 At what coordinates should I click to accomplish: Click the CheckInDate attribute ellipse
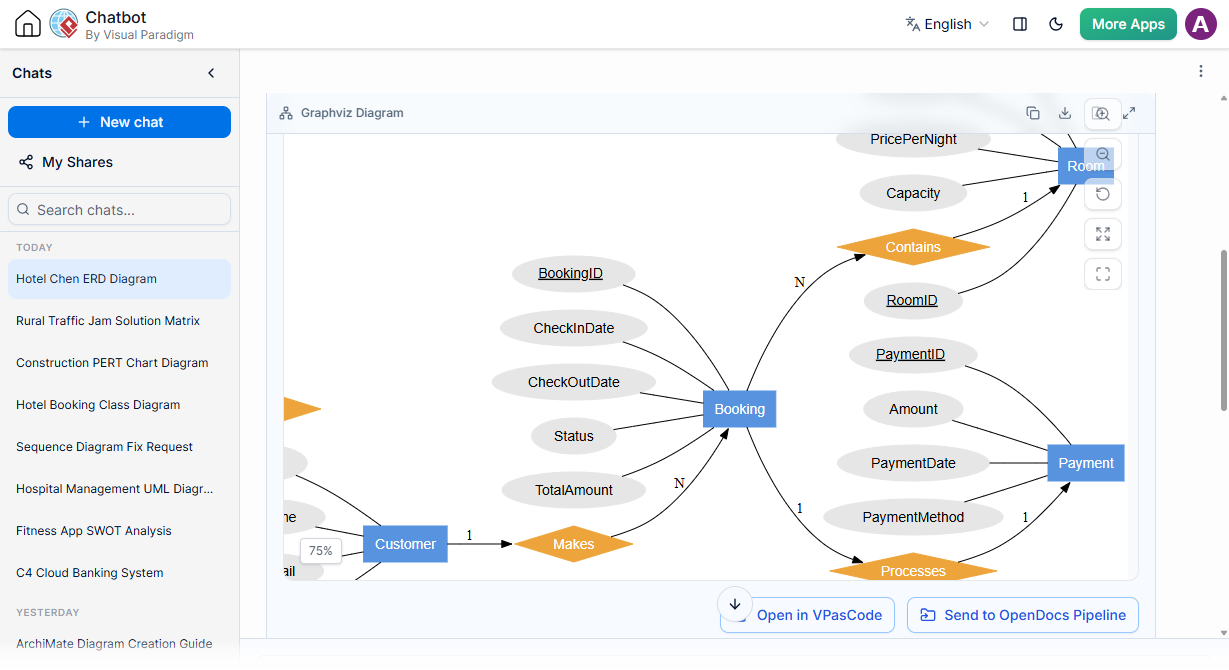[x=574, y=328]
